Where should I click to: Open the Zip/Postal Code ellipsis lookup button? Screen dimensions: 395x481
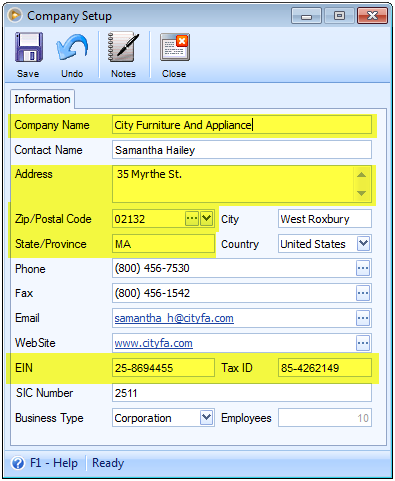tap(192, 219)
